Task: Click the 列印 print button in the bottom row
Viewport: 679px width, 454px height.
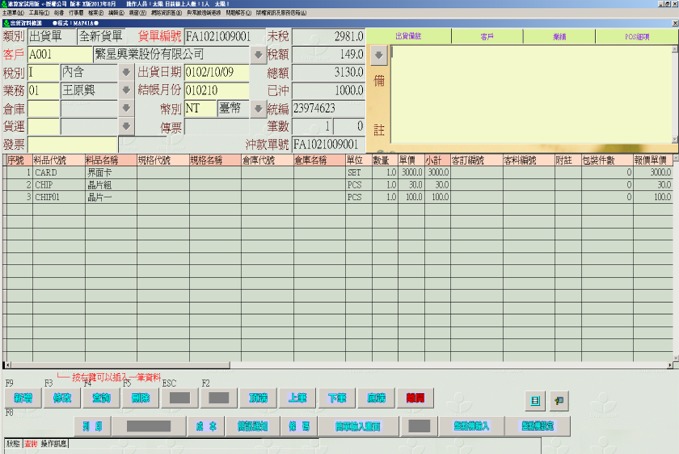Action: [x=93, y=425]
